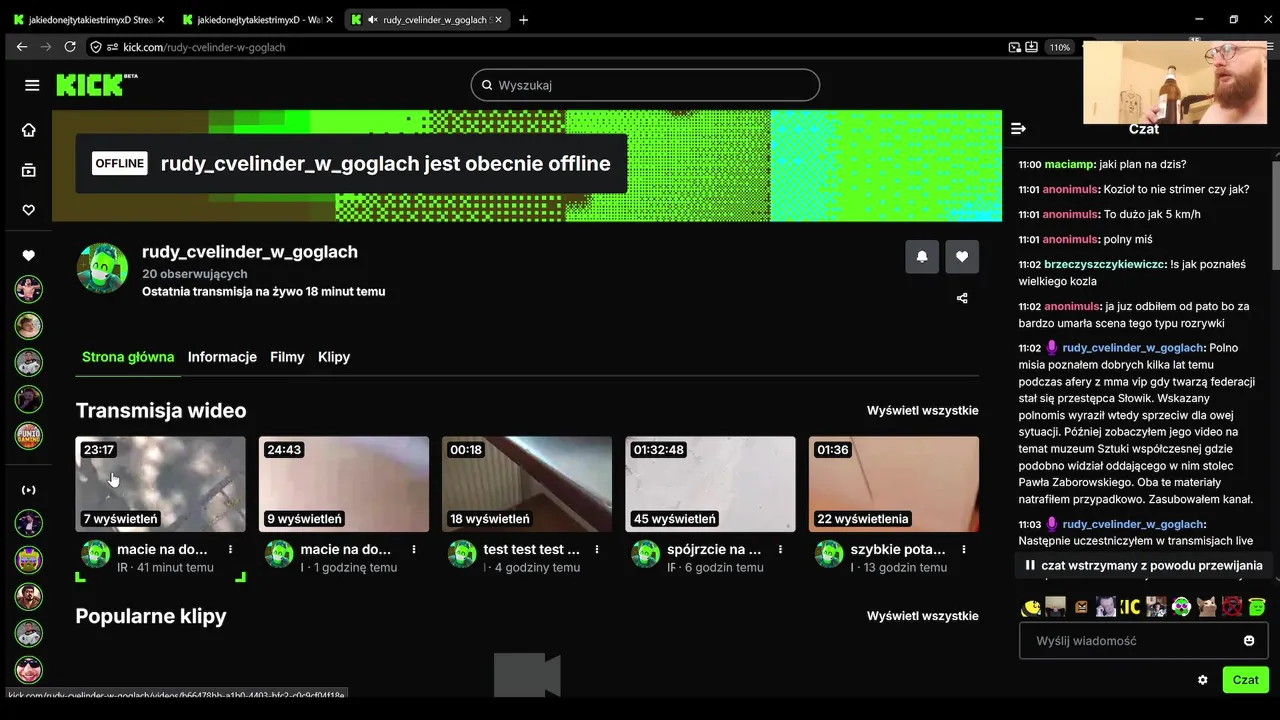
Task: Select the Klipy tab
Action: (x=334, y=357)
